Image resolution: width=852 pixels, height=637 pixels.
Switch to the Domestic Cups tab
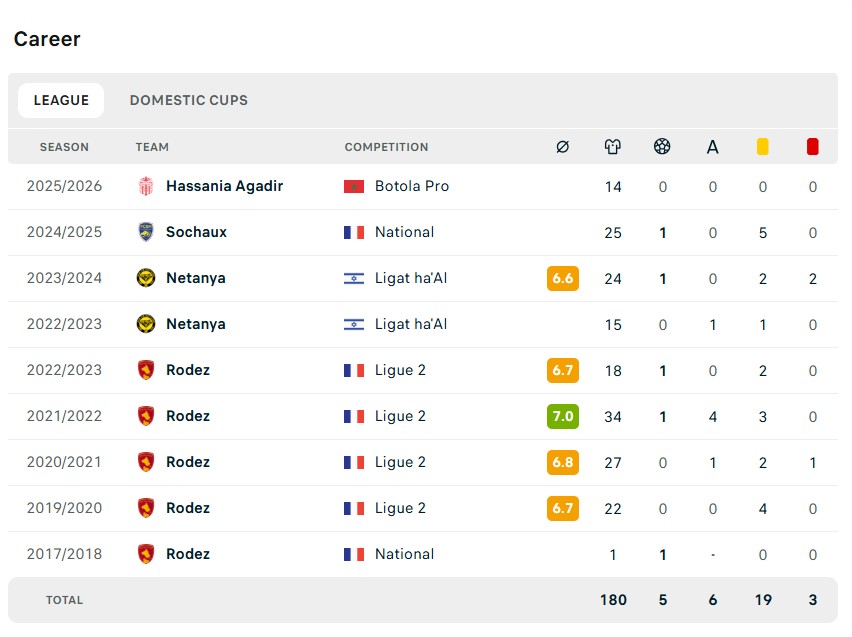tap(189, 101)
